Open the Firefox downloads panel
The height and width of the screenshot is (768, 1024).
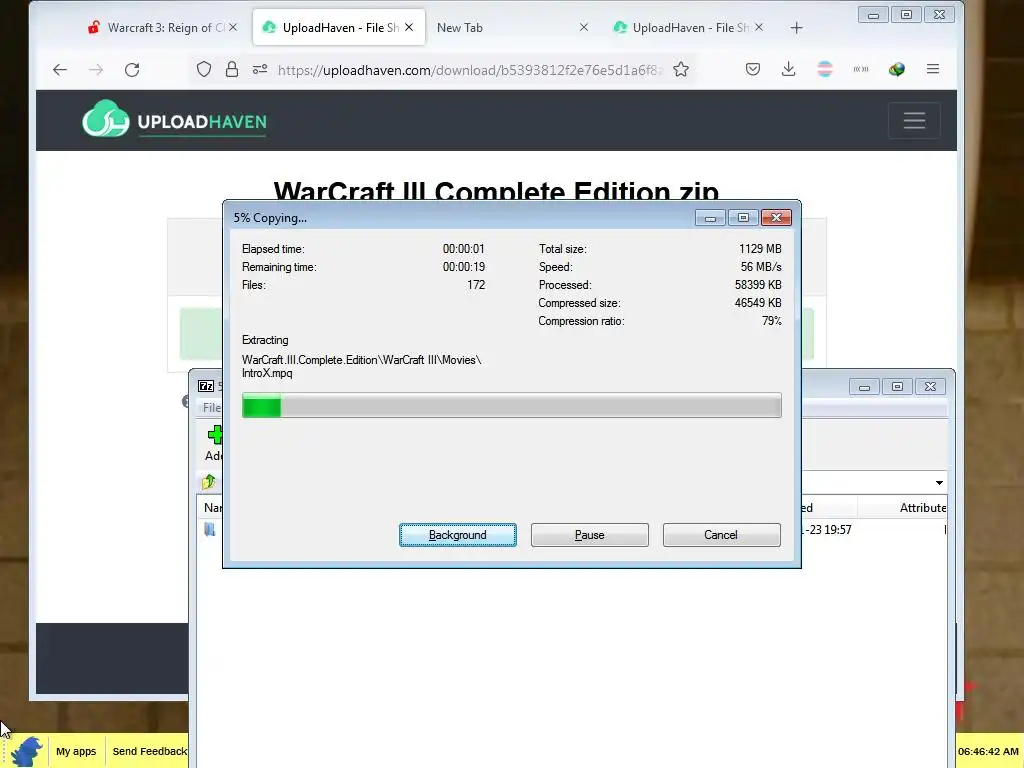click(789, 69)
